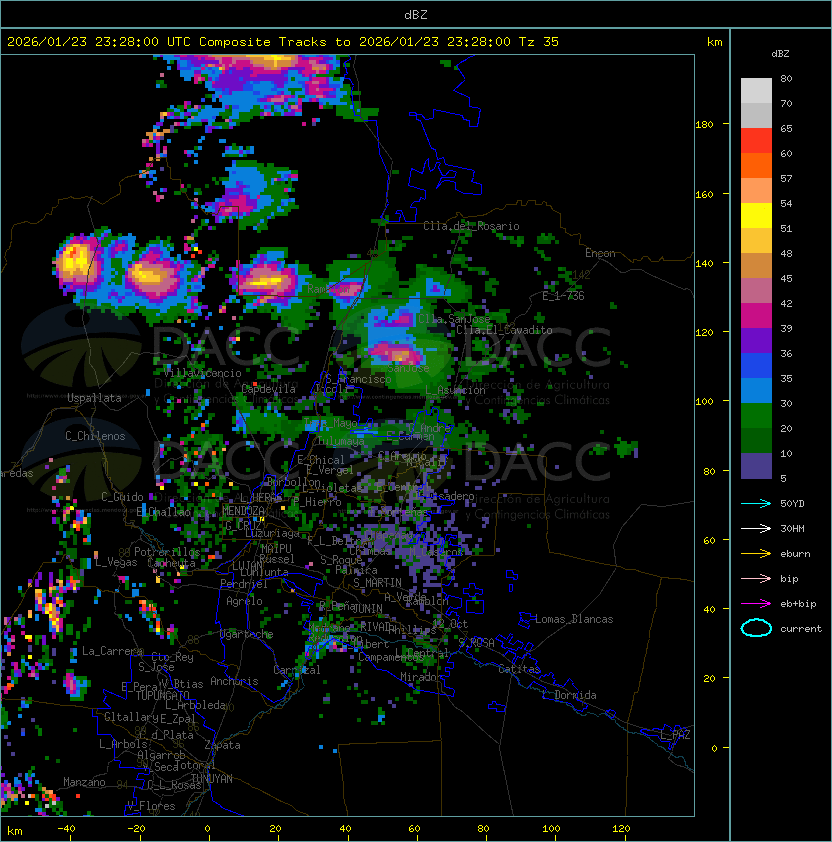
Task: Select the light blue swatch in the dBZ legend
Action: tap(756, 391)
